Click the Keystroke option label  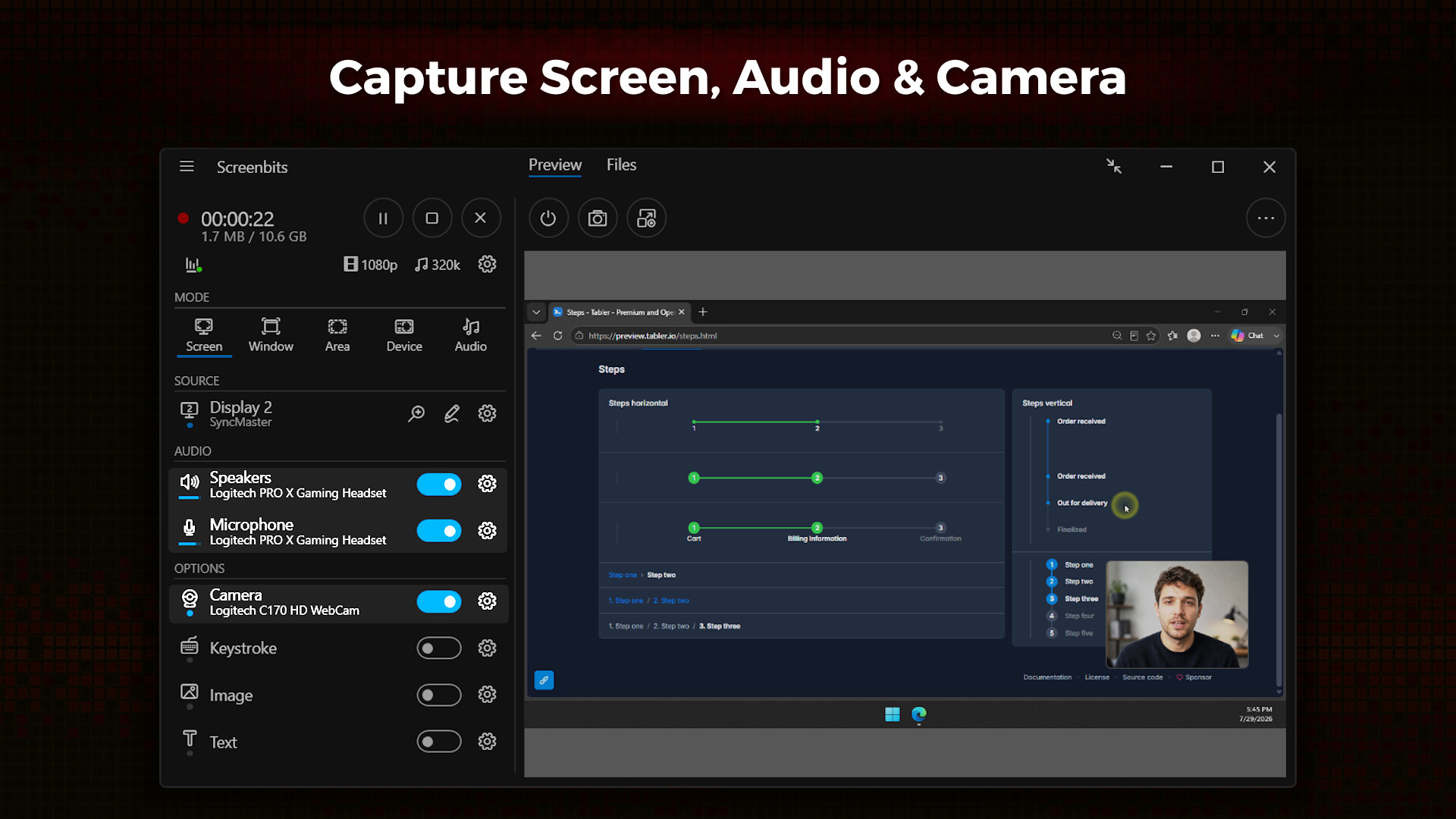click(243, 648)
